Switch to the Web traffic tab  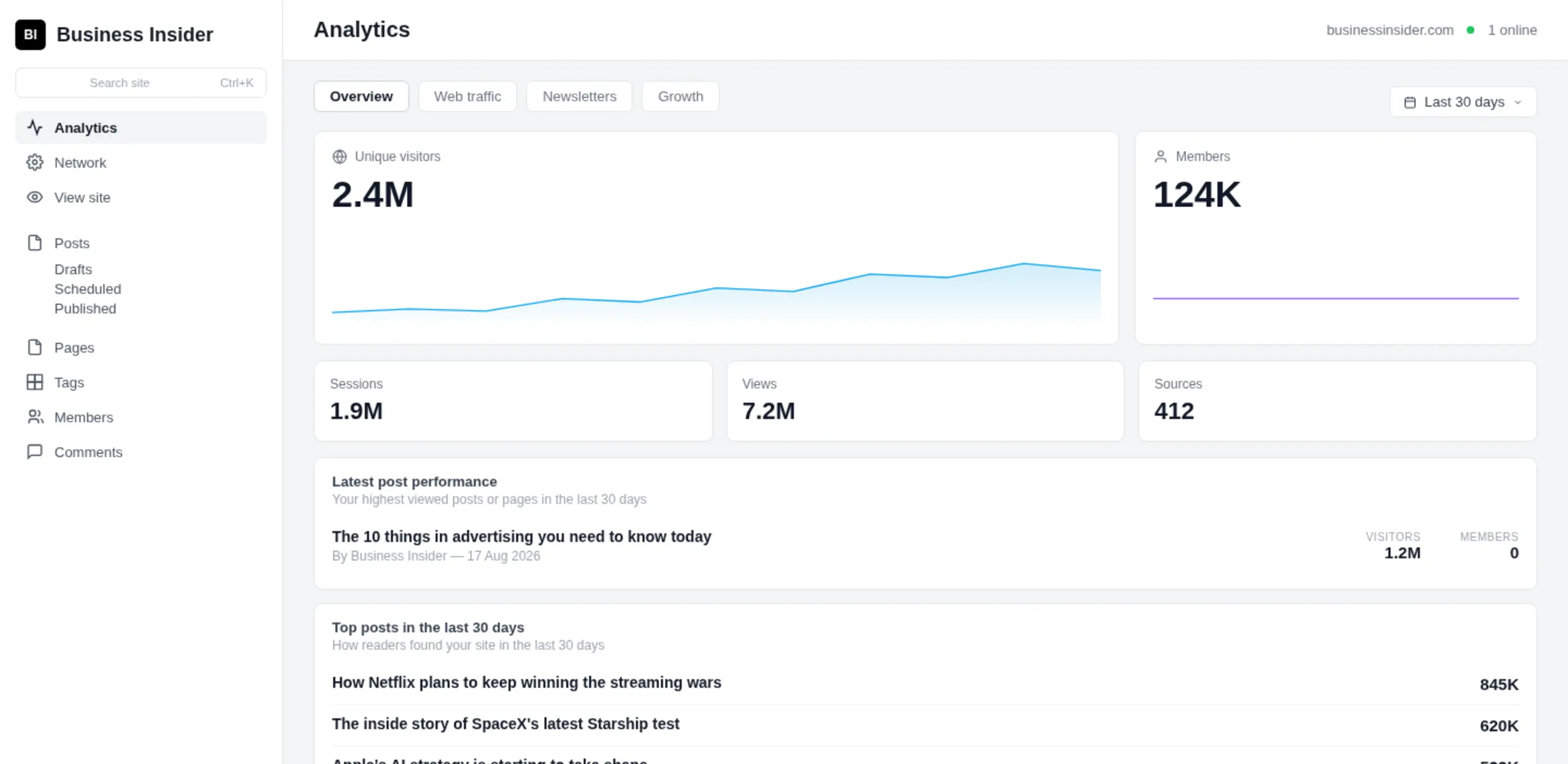point(468,96)
